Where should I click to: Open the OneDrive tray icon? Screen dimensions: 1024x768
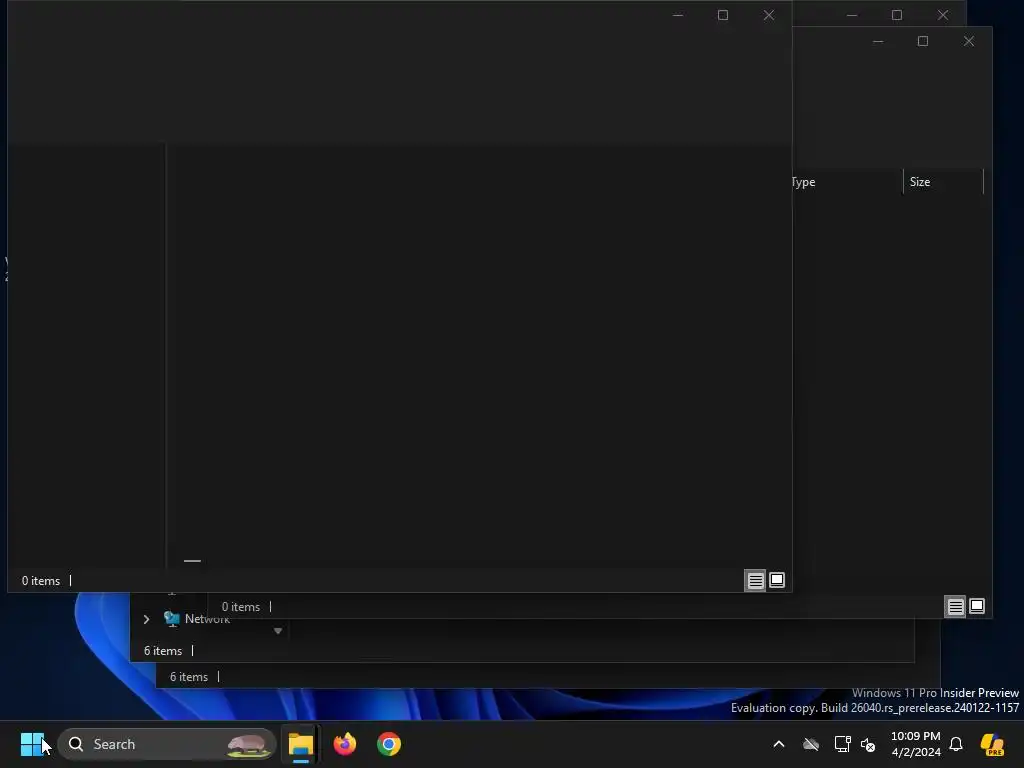811,744
